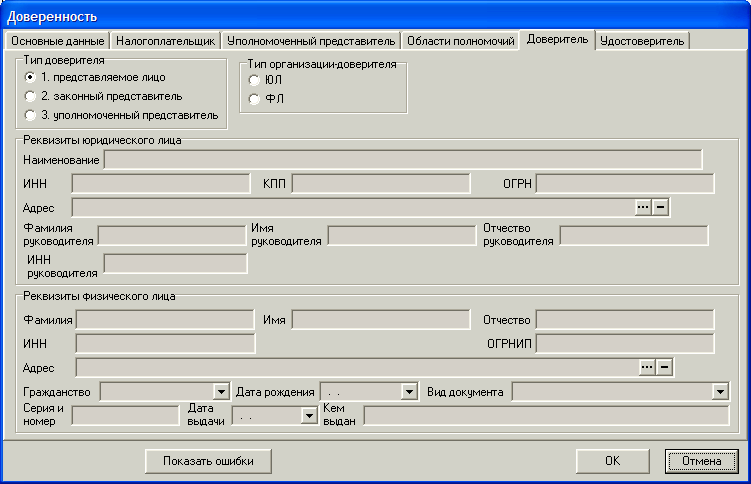
Task: Select ЮЛ organization type
Action: point(254,80)
